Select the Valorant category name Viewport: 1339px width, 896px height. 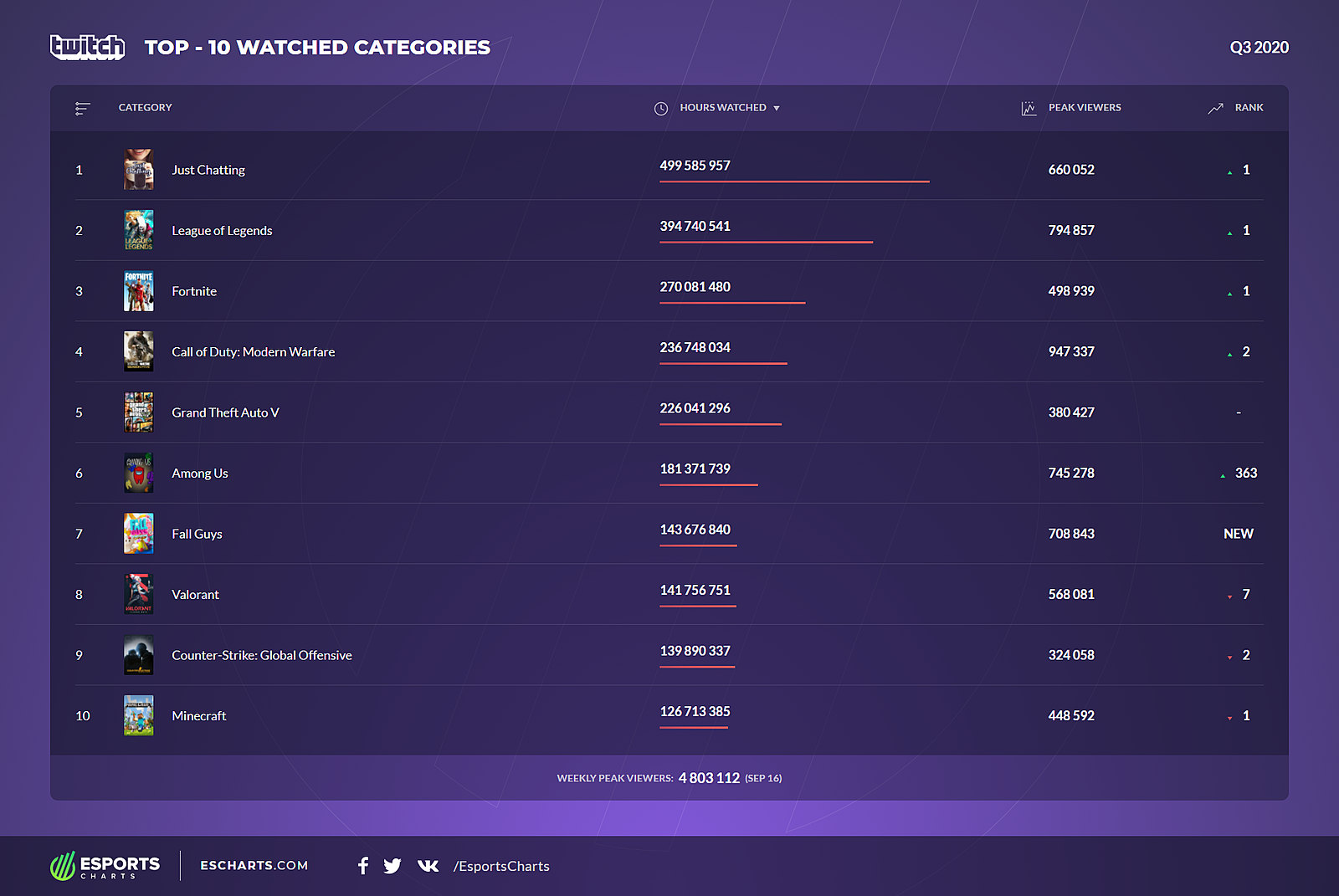(195, 595)
